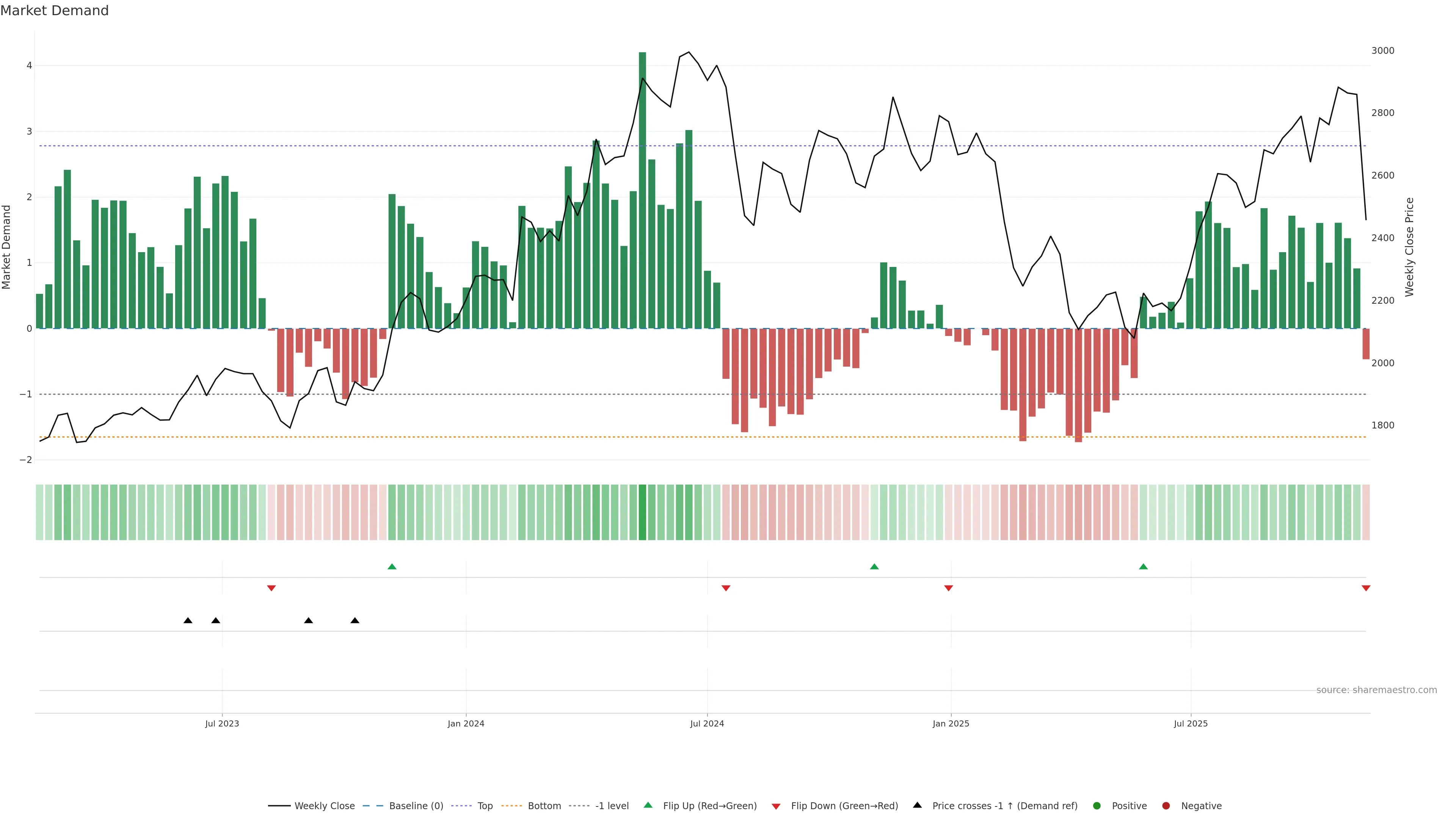This screenshot has width=1456, height=819.
Task: Click the green flip-up marker before Jul 2025
Action: pyautogui.click(x=1144, y=567)
